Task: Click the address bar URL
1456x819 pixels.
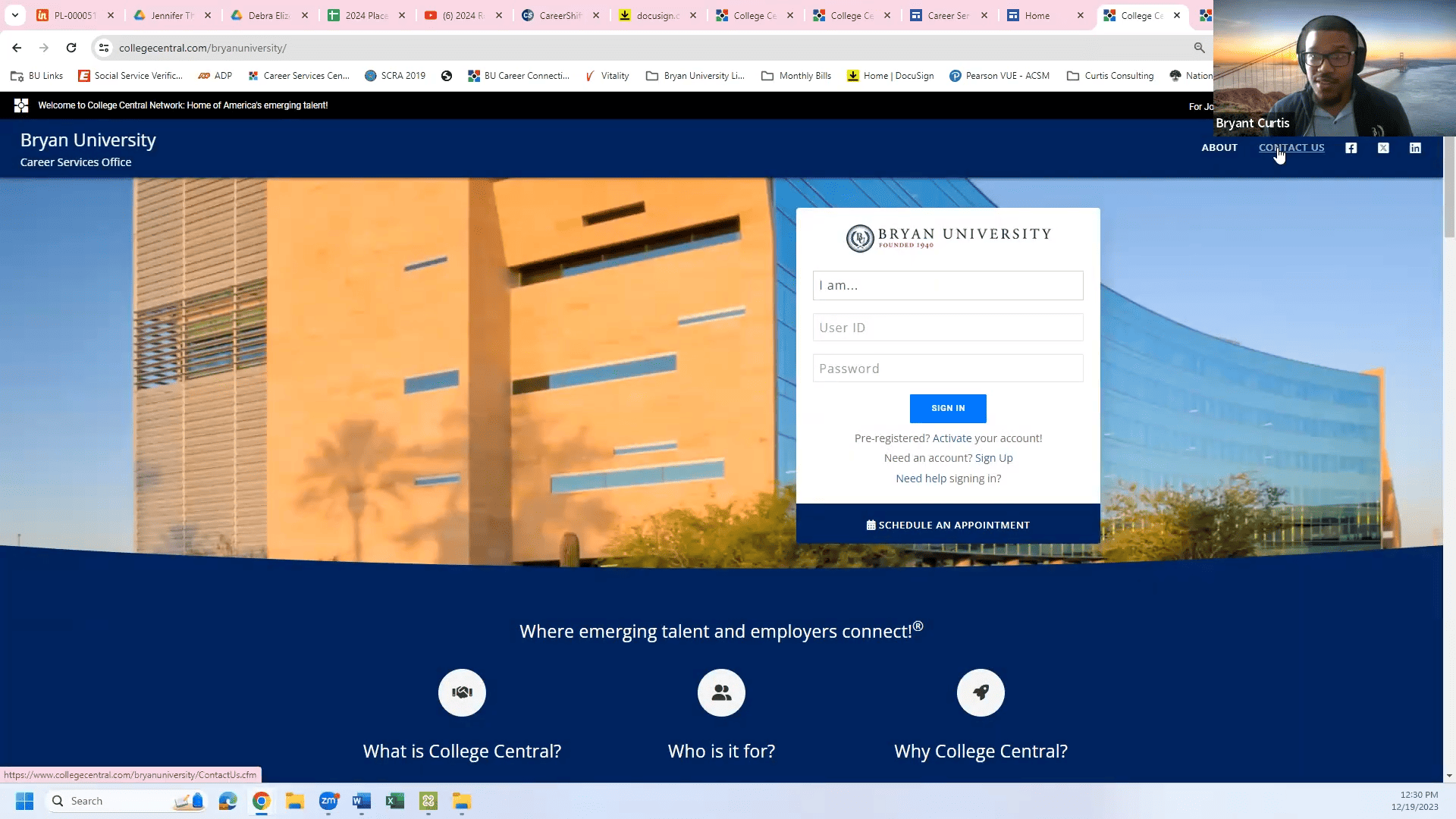Action: tap(202, 48)
